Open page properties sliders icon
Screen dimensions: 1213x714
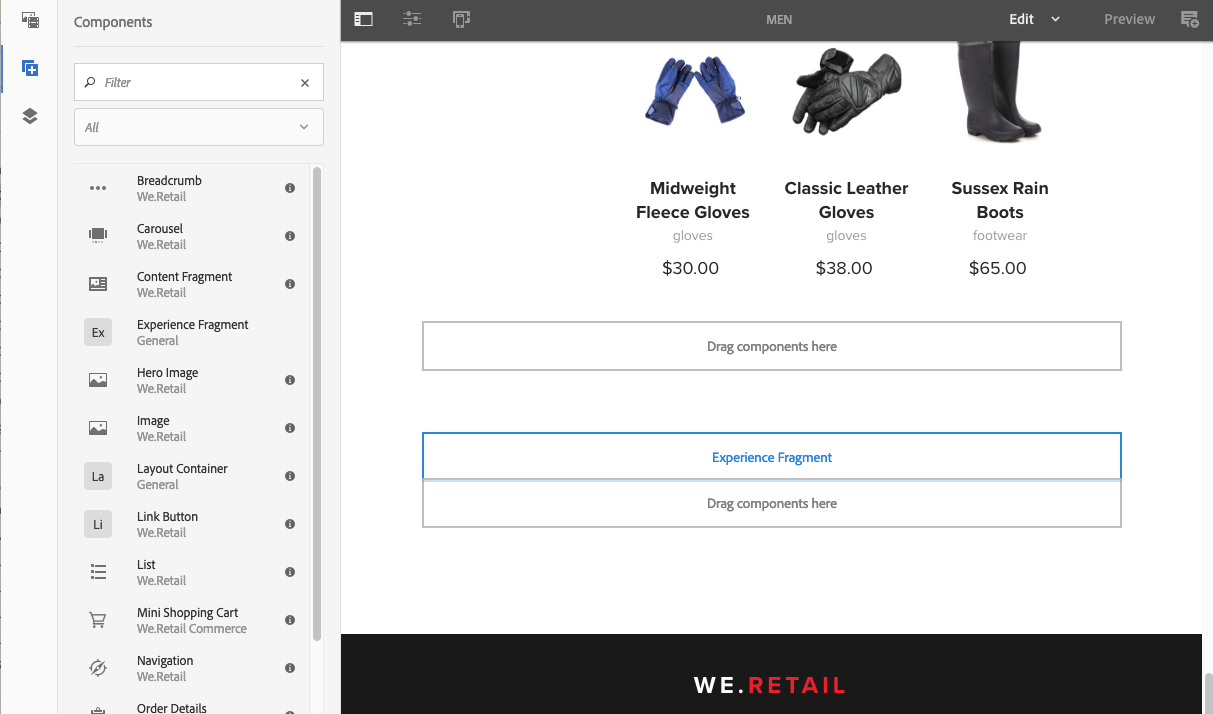(412, 19)
